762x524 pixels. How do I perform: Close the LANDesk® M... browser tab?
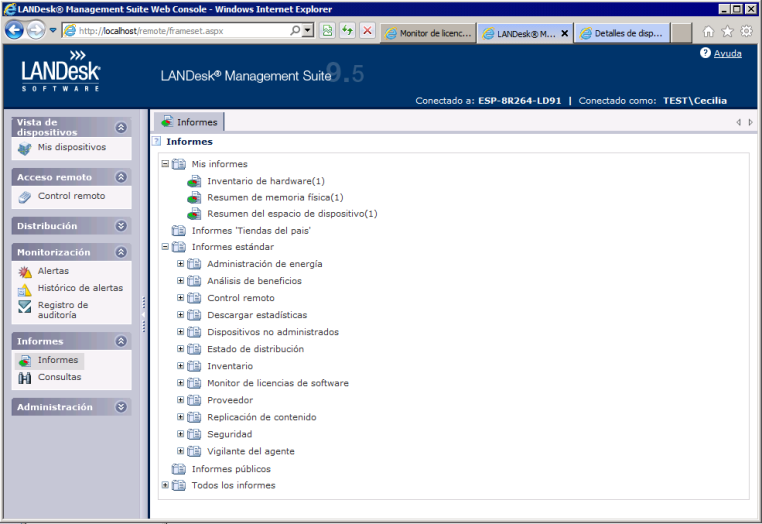coord(565,34)
